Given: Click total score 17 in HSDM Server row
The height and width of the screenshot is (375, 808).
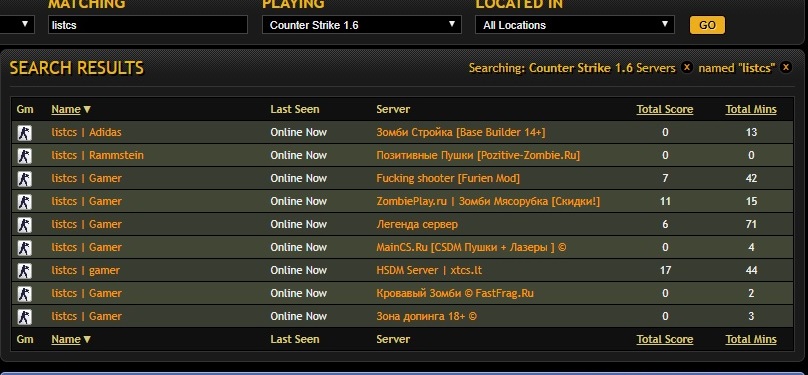Looking at the screenshot, I should tap(665, 270).
